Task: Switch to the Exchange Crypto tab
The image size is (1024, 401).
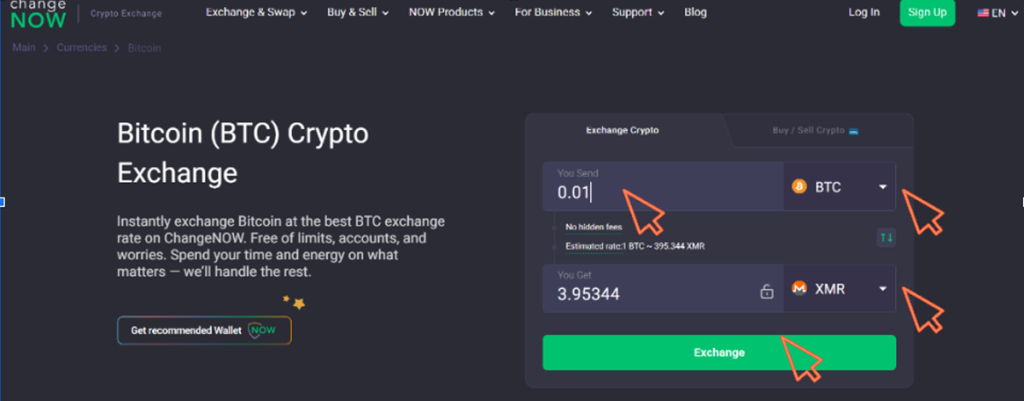Action: (622, 131)
